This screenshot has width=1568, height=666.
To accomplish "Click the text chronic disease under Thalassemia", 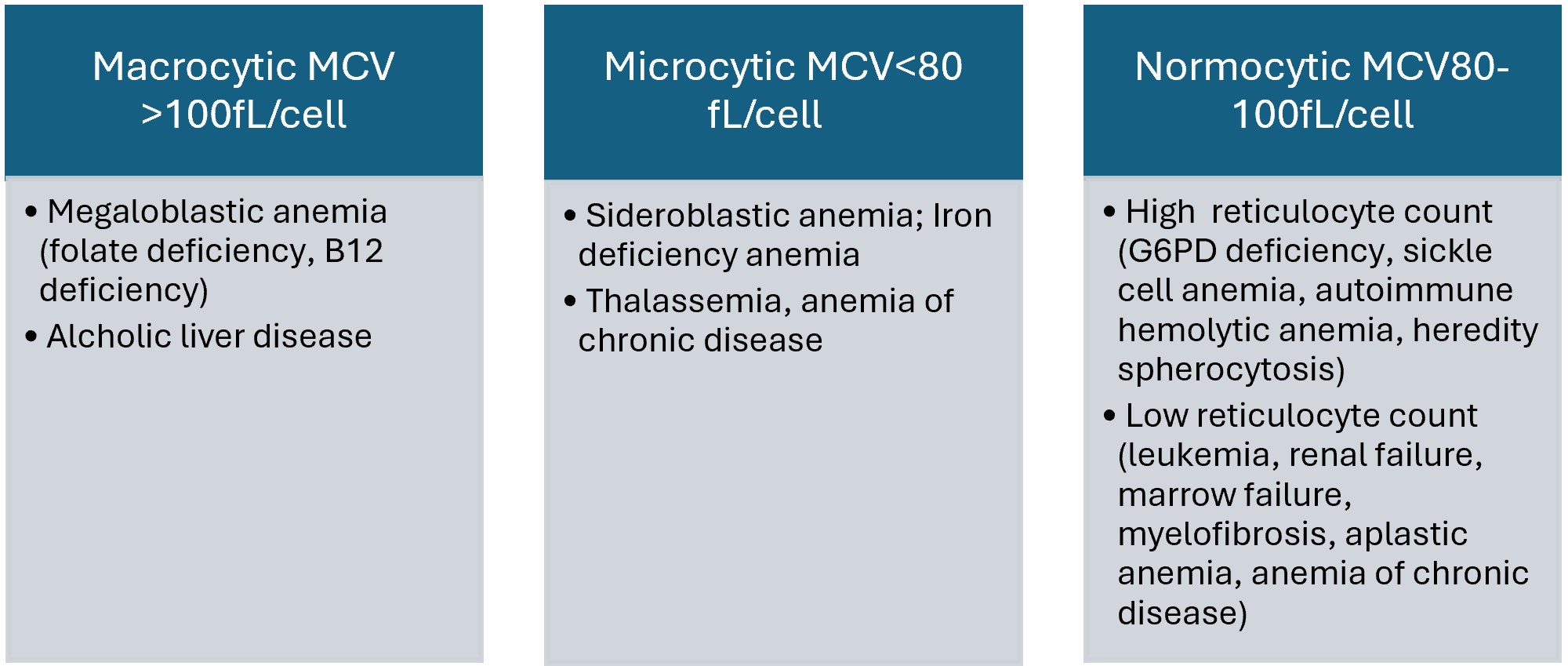I will point(701,340).
